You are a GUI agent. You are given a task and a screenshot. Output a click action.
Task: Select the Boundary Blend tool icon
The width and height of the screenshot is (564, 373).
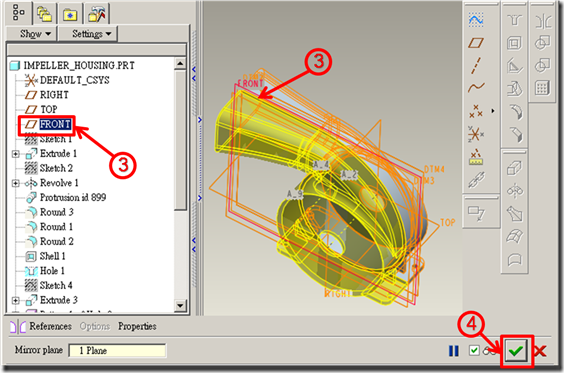coord(515,236)
